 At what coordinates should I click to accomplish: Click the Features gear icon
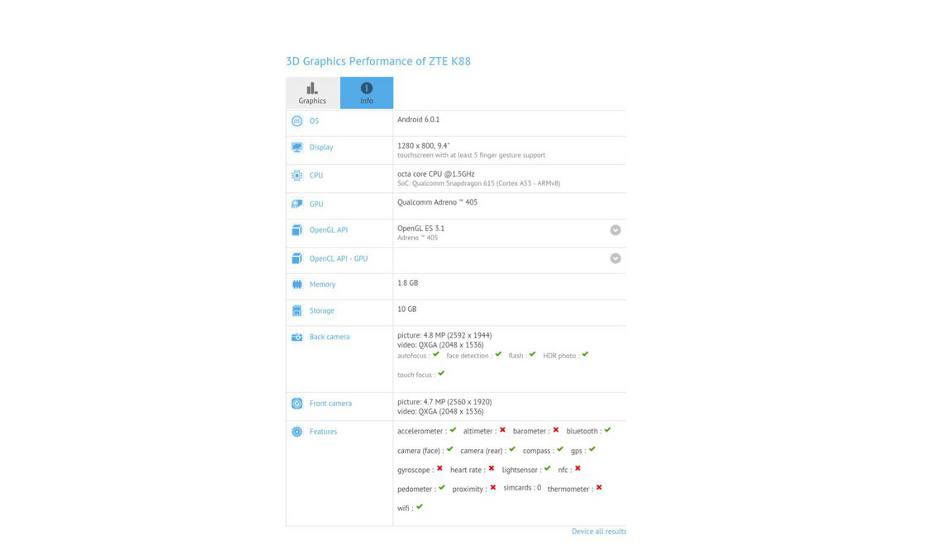tap(297, 432)
